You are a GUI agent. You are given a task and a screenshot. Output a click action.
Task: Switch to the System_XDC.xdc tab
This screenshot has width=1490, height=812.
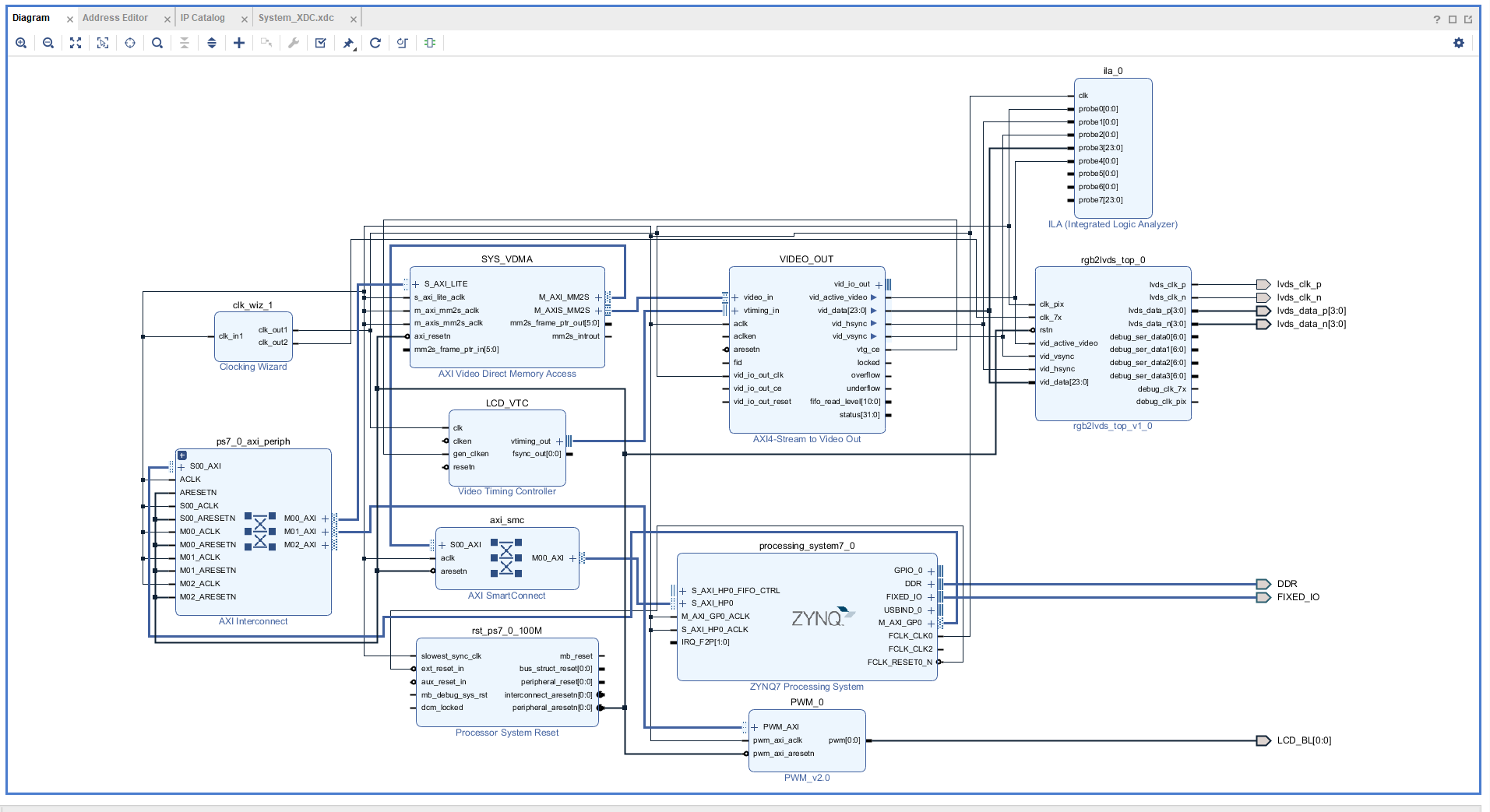[296, 18]
